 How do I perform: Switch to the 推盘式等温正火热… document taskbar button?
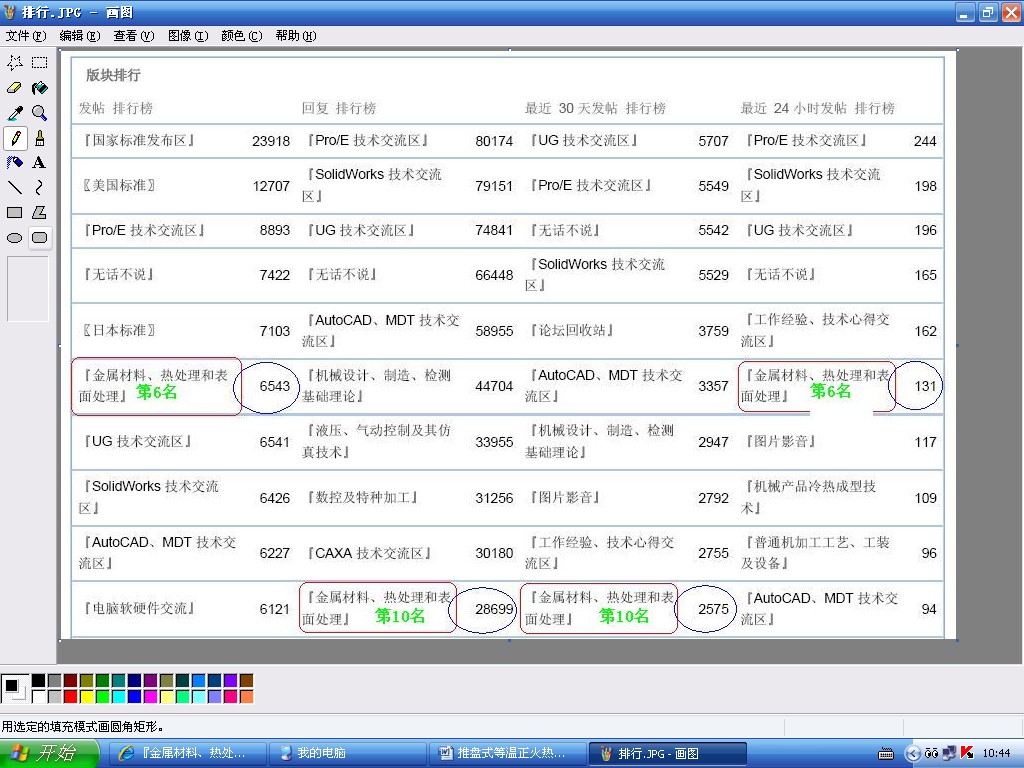coord(509,753)
